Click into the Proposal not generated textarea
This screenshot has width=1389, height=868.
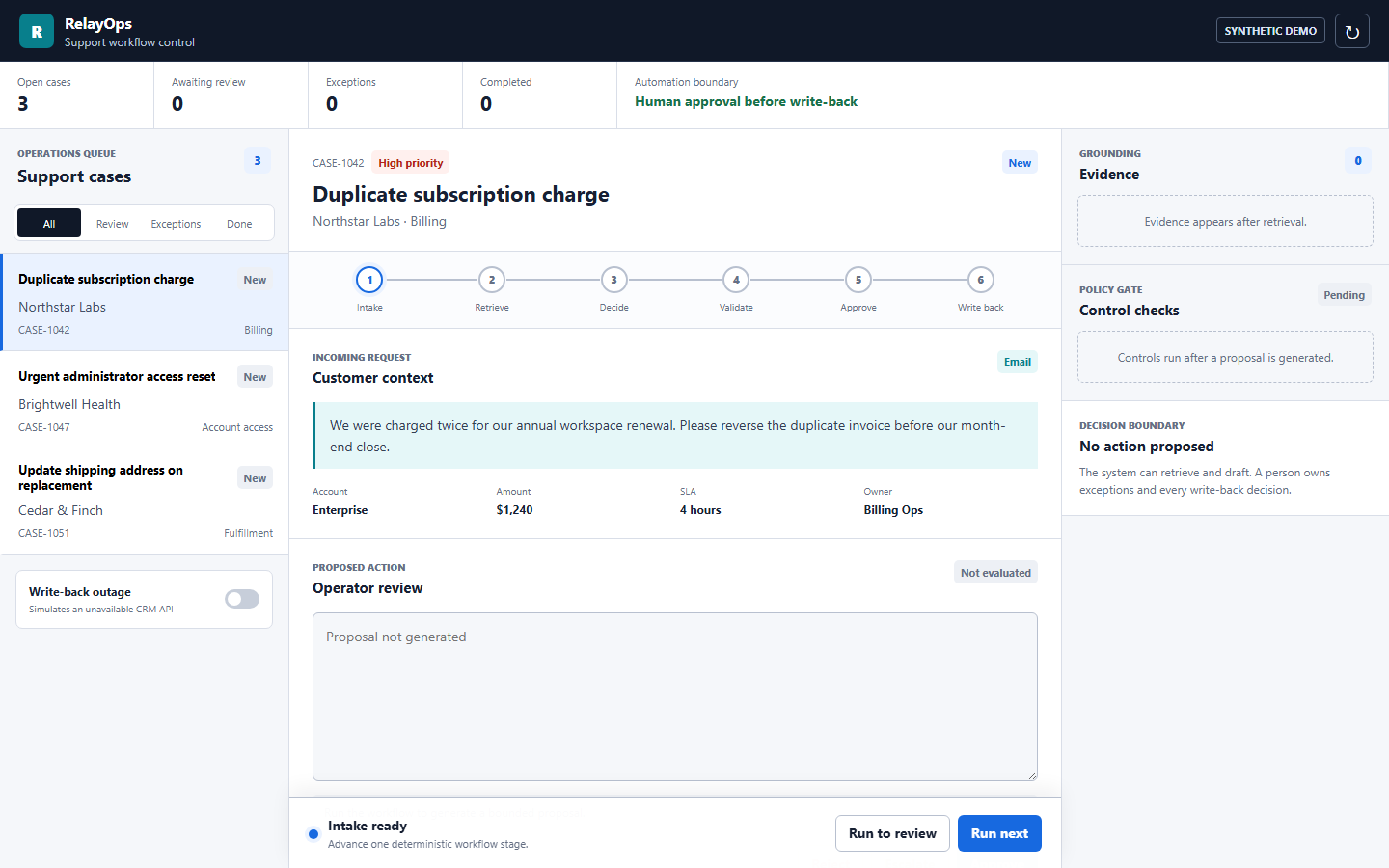click(675, 696)
